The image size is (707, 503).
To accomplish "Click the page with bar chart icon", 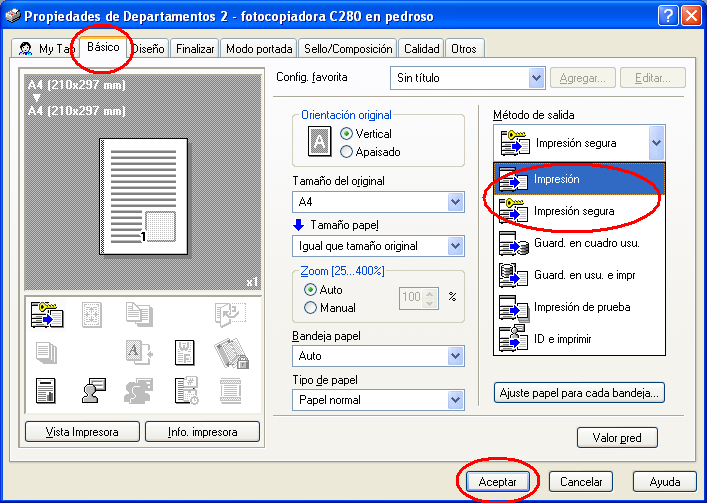I will coord(46,390).
